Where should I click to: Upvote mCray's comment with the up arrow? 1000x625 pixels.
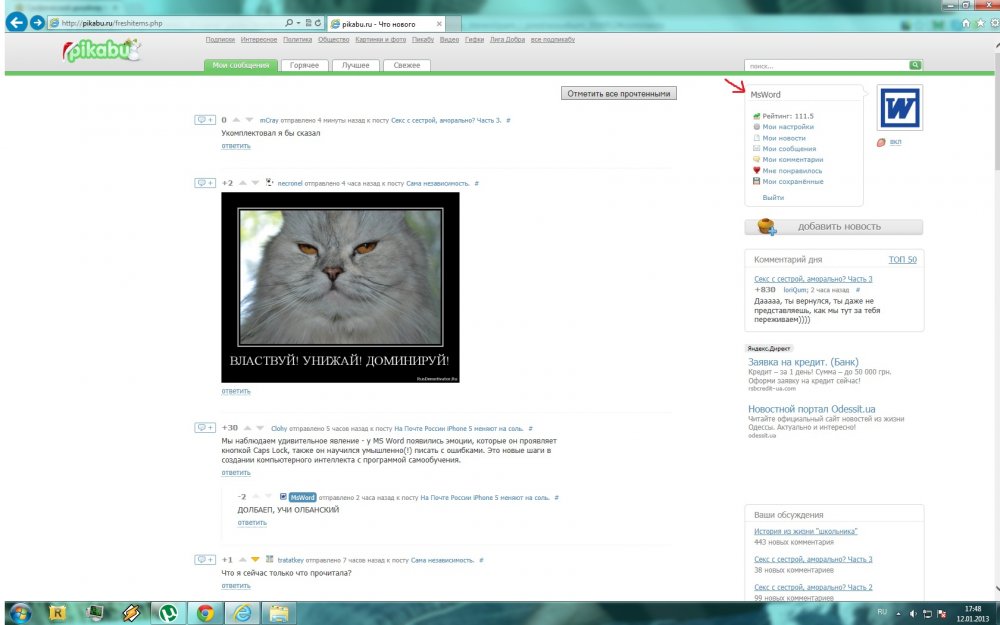coord(237,120)
